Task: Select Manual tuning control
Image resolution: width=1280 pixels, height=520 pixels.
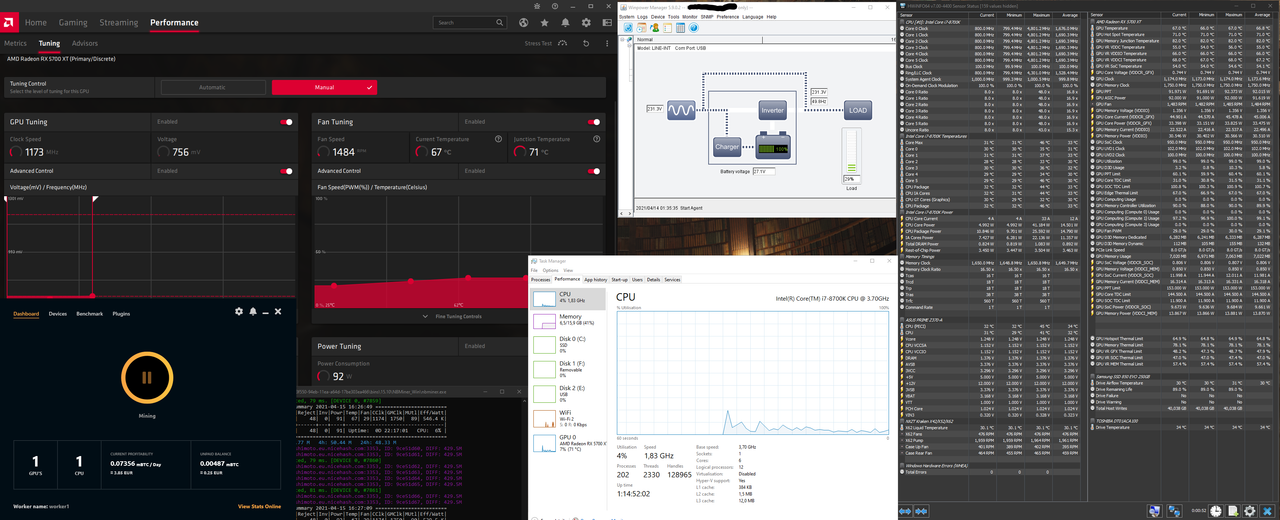Action: coord(324,87)
